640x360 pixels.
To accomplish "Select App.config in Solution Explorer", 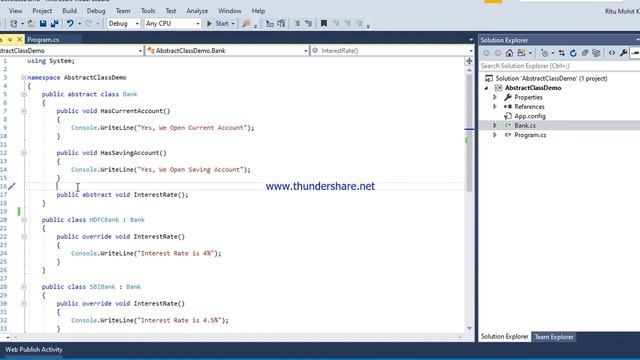I will tap(530, 116).
